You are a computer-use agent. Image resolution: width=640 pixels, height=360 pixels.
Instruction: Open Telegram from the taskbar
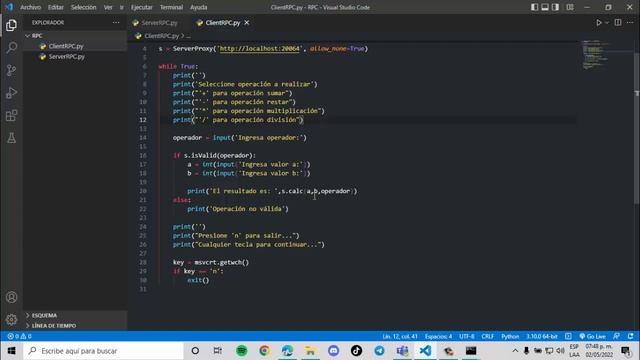pyautogui.click(x=379, y=351)
